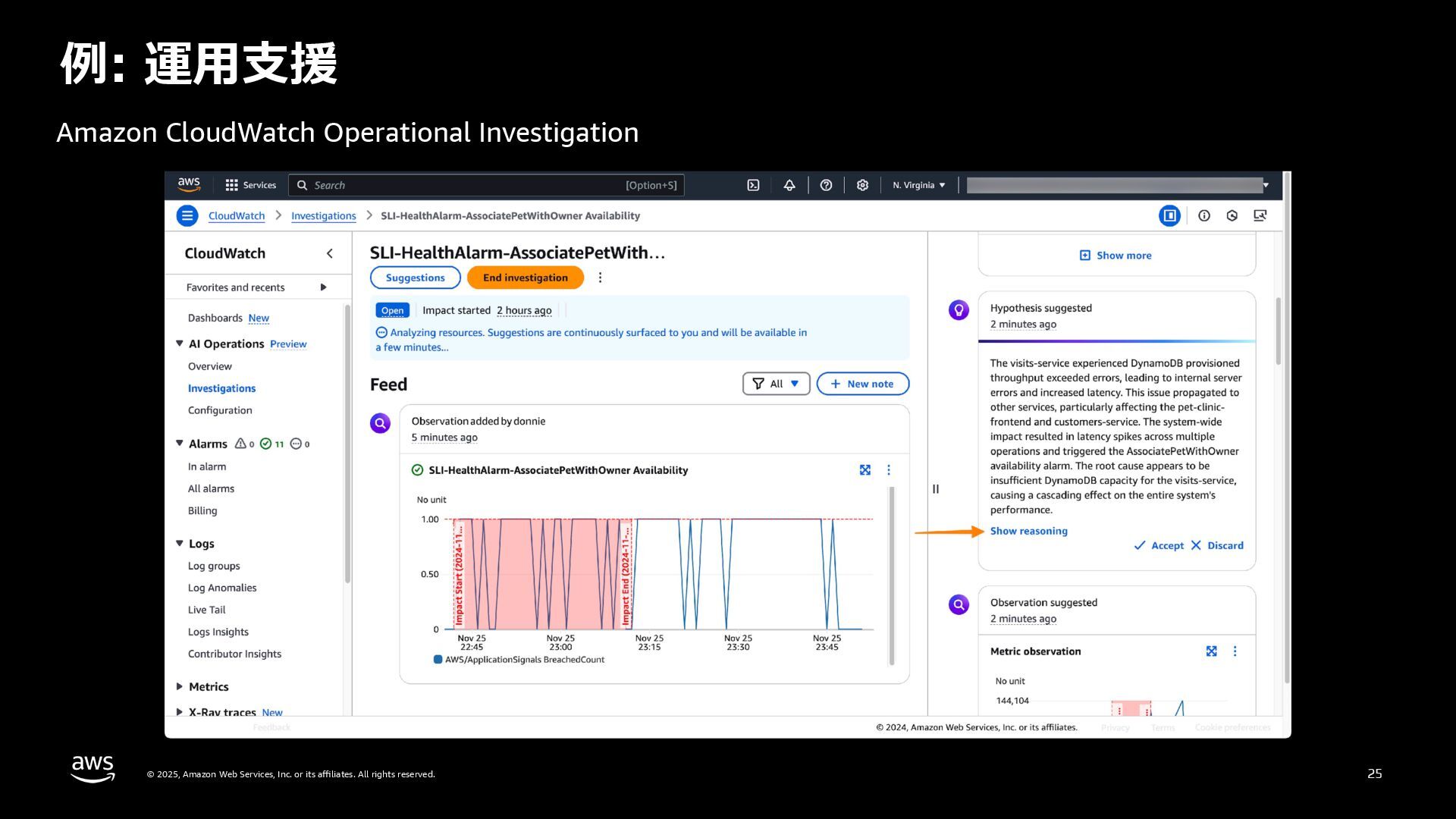Open the All filter dropdown in Feed
The image size is (1456, 819).
[776, 384]
